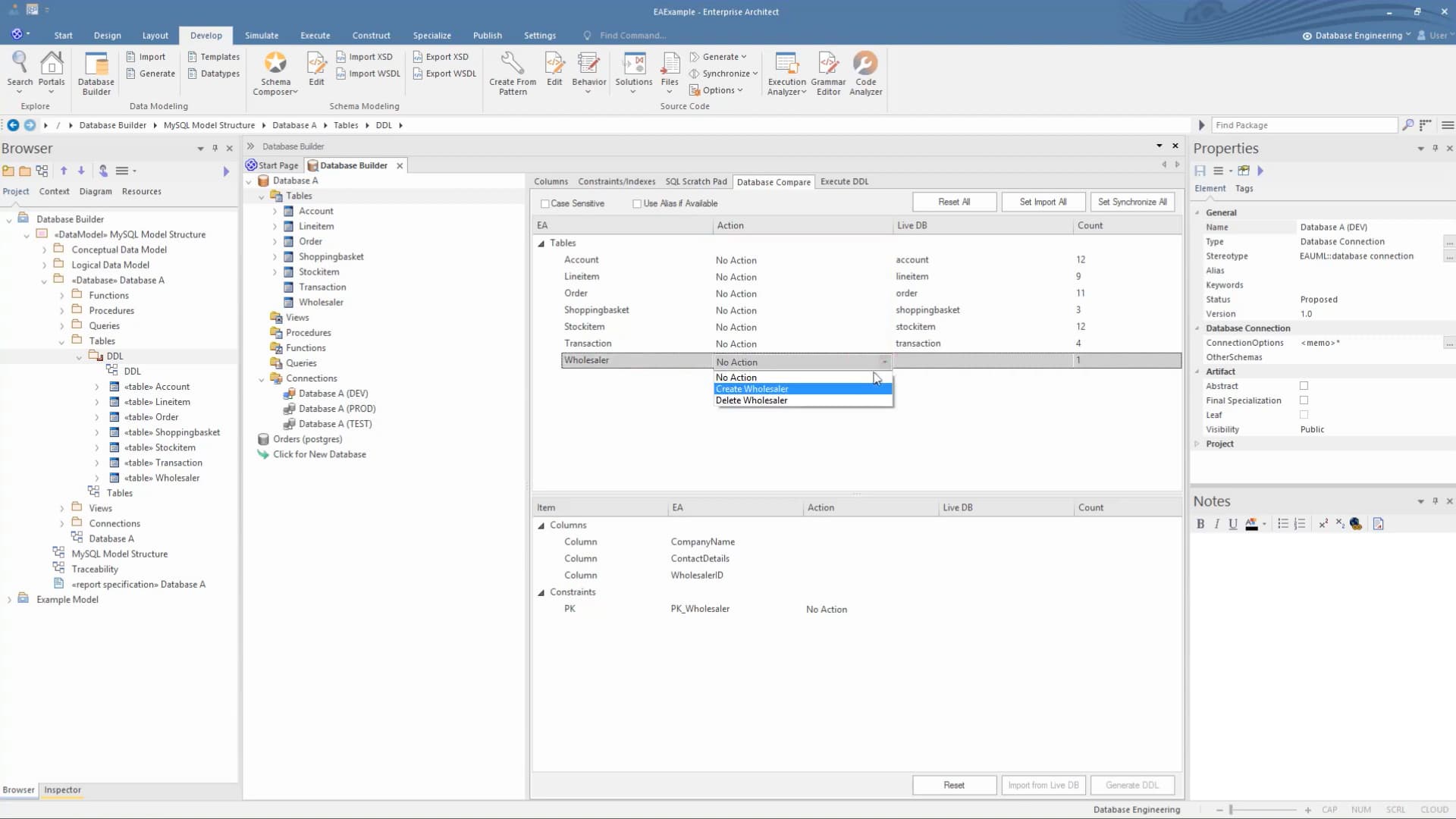Viewport: 1456px width, 819px height.
Task: Switch to the Execute DDL tab
Action: [844, 182]
